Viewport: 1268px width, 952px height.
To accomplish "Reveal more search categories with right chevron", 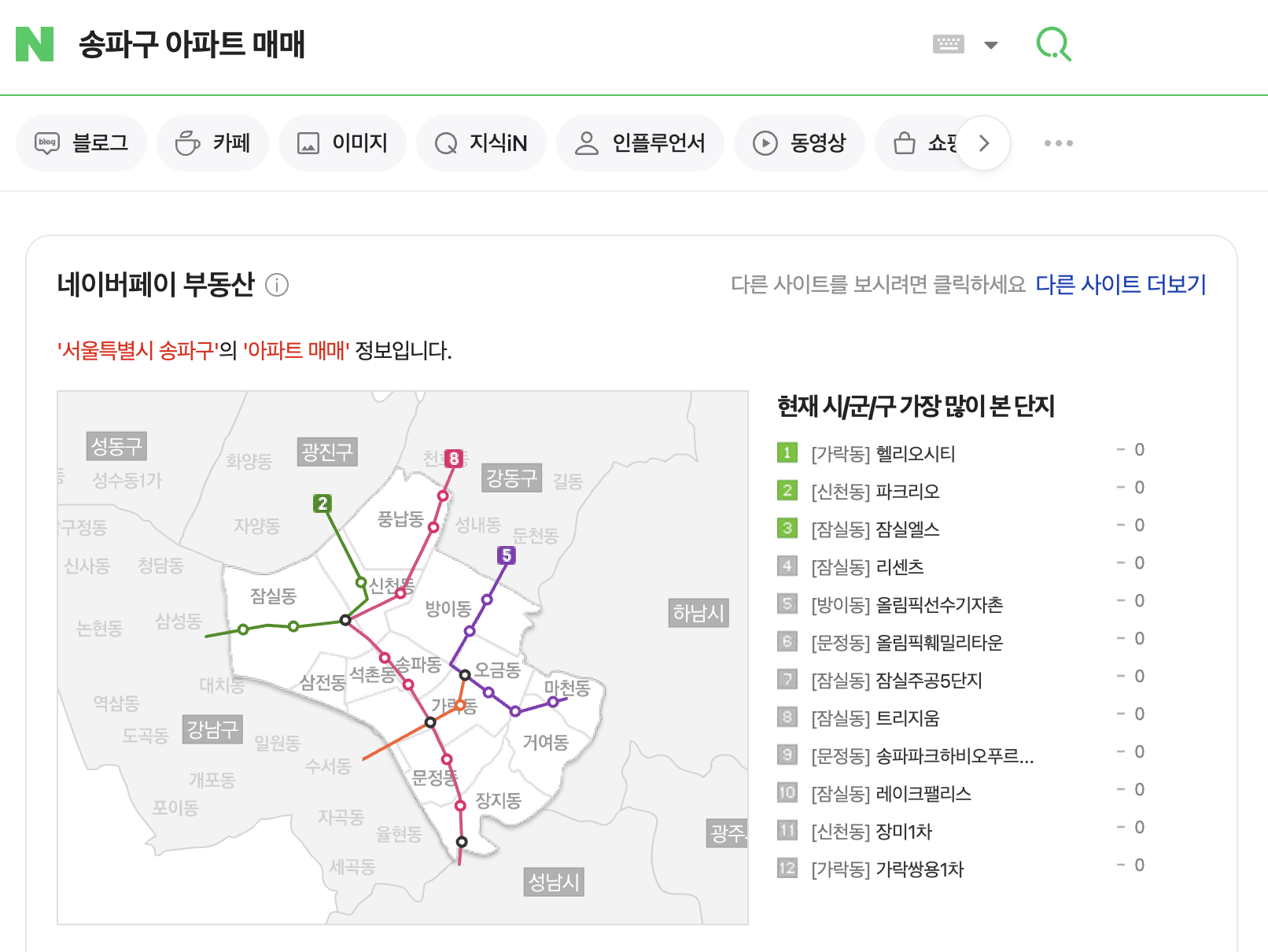I will pyautogui.click(x=983, y=142).
